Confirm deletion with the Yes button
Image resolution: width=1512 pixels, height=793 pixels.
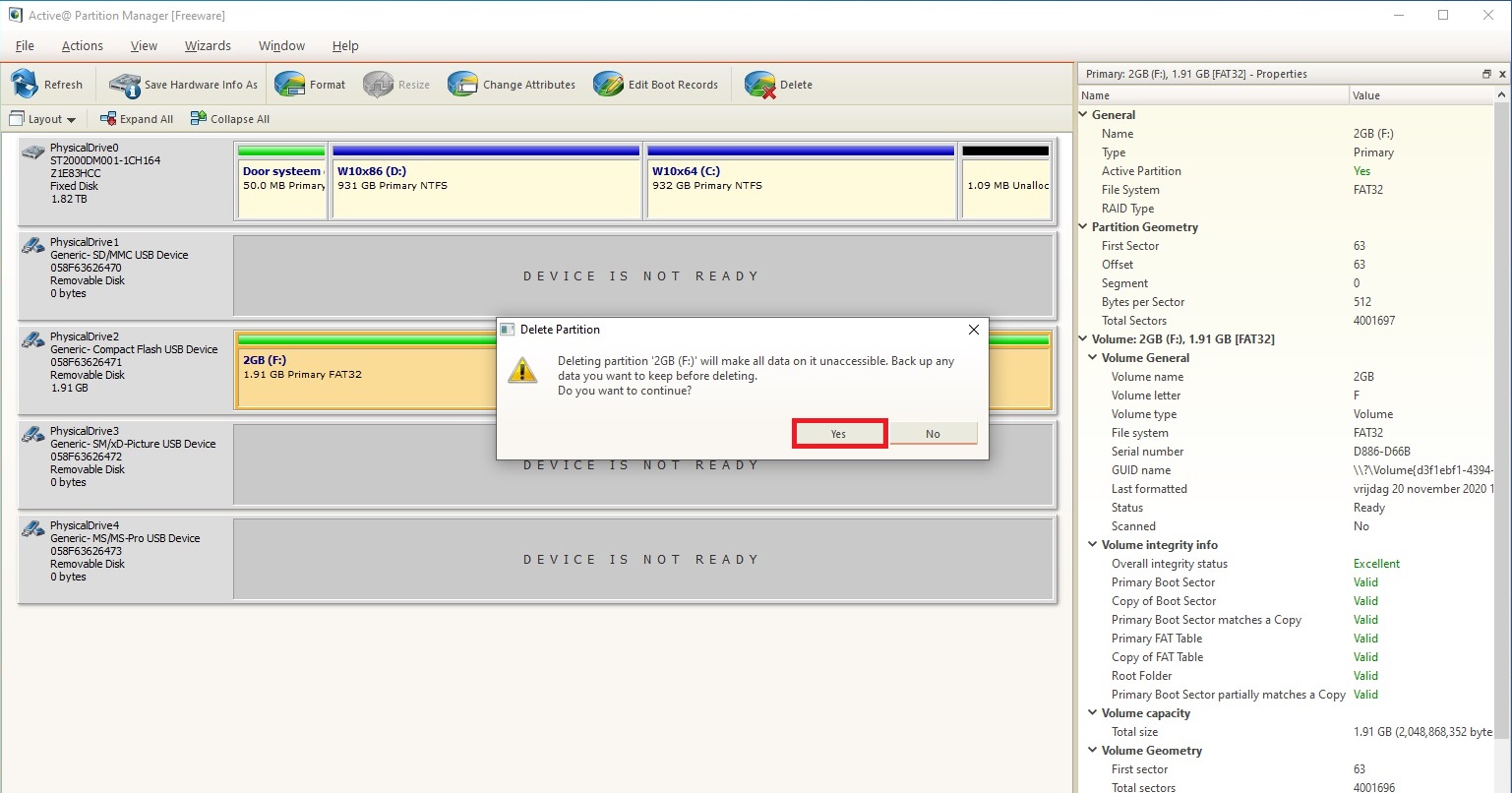point(838,434)
